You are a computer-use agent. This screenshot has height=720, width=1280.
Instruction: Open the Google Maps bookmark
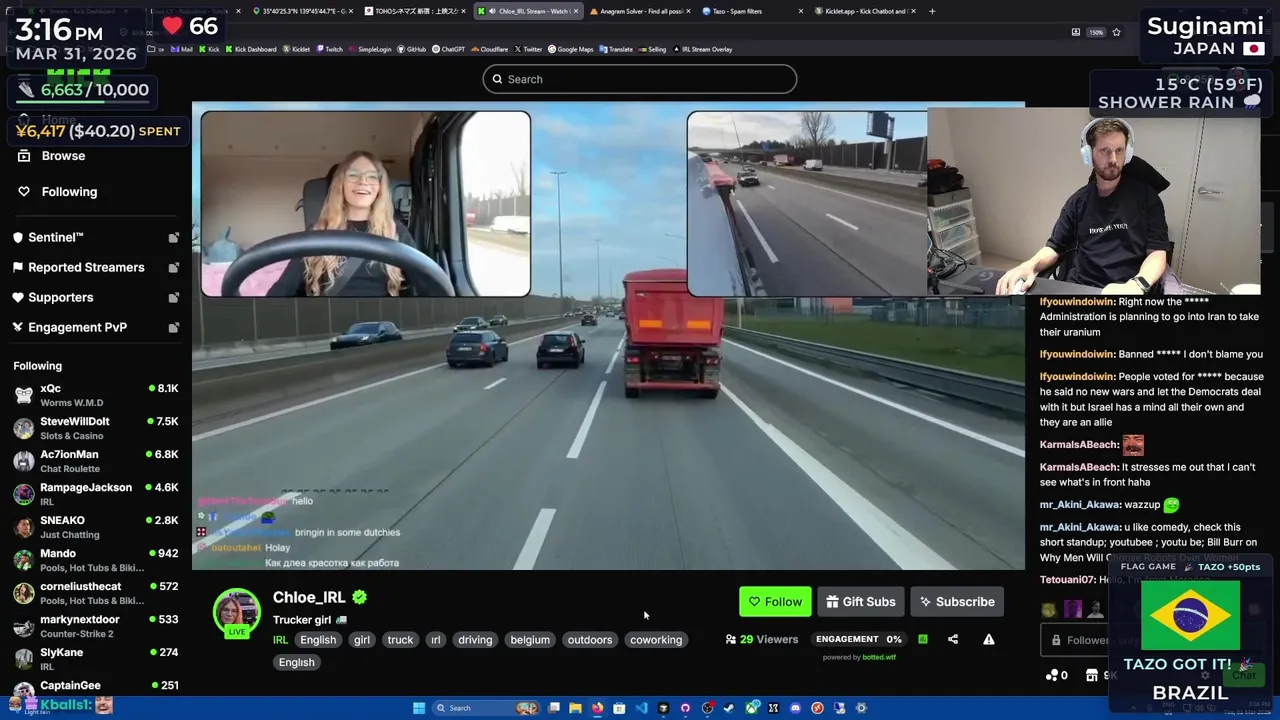pos(571,49)
